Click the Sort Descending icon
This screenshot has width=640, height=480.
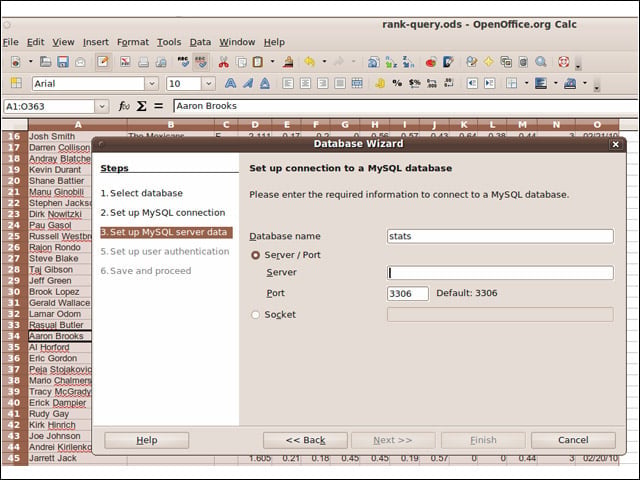[408, 62]
